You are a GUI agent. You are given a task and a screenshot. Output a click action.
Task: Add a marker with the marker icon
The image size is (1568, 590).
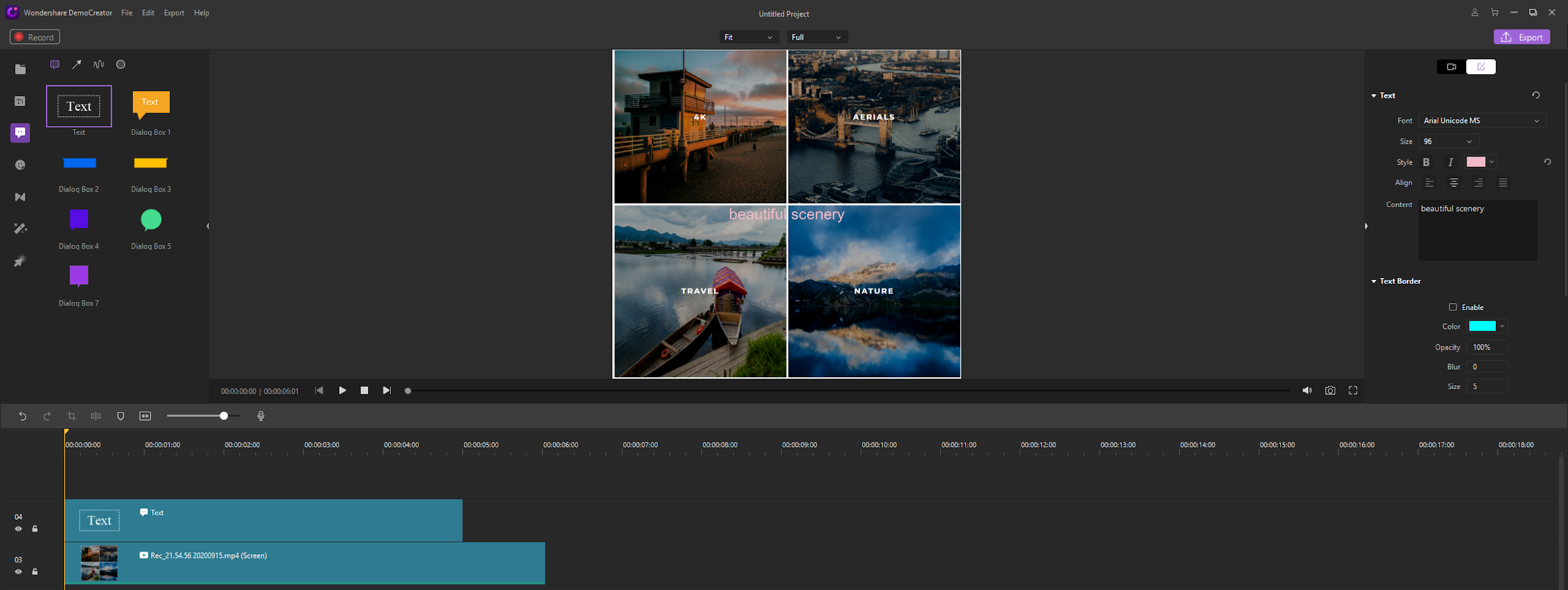pos(120,416)
